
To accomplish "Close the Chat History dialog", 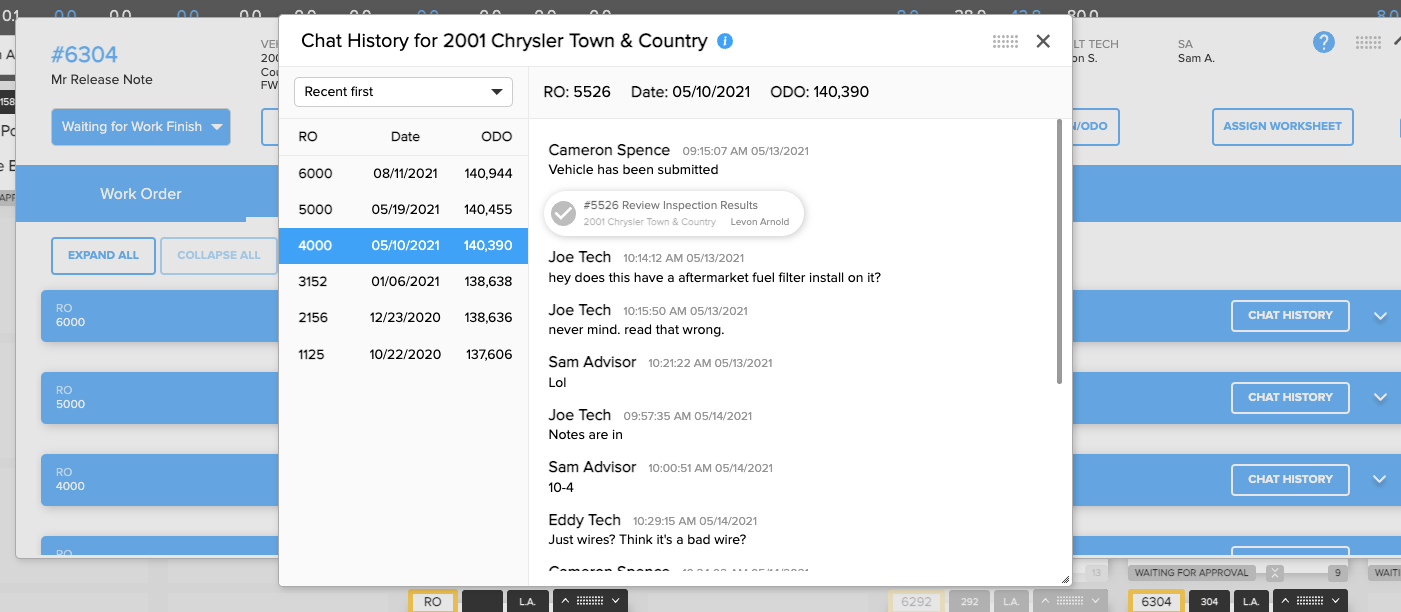I will (1043, 41).
